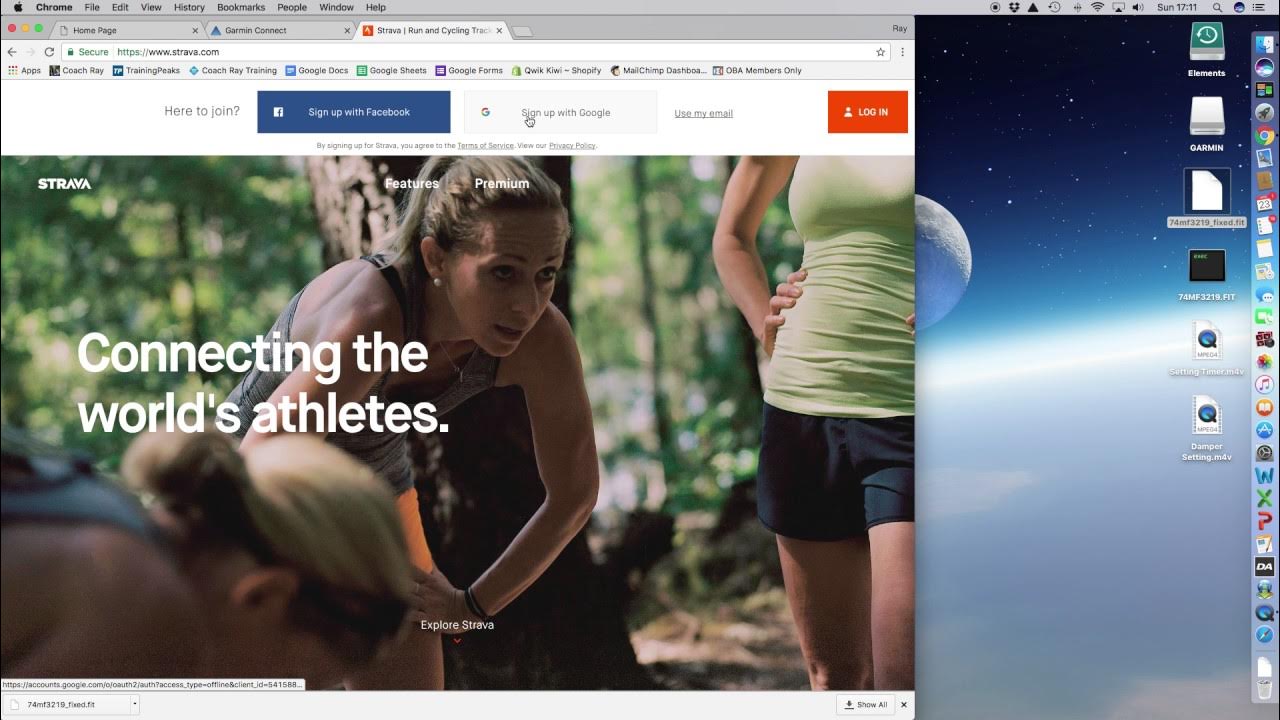Open the People menu
Screen dimensions: 1280x720
click(292, 7)
